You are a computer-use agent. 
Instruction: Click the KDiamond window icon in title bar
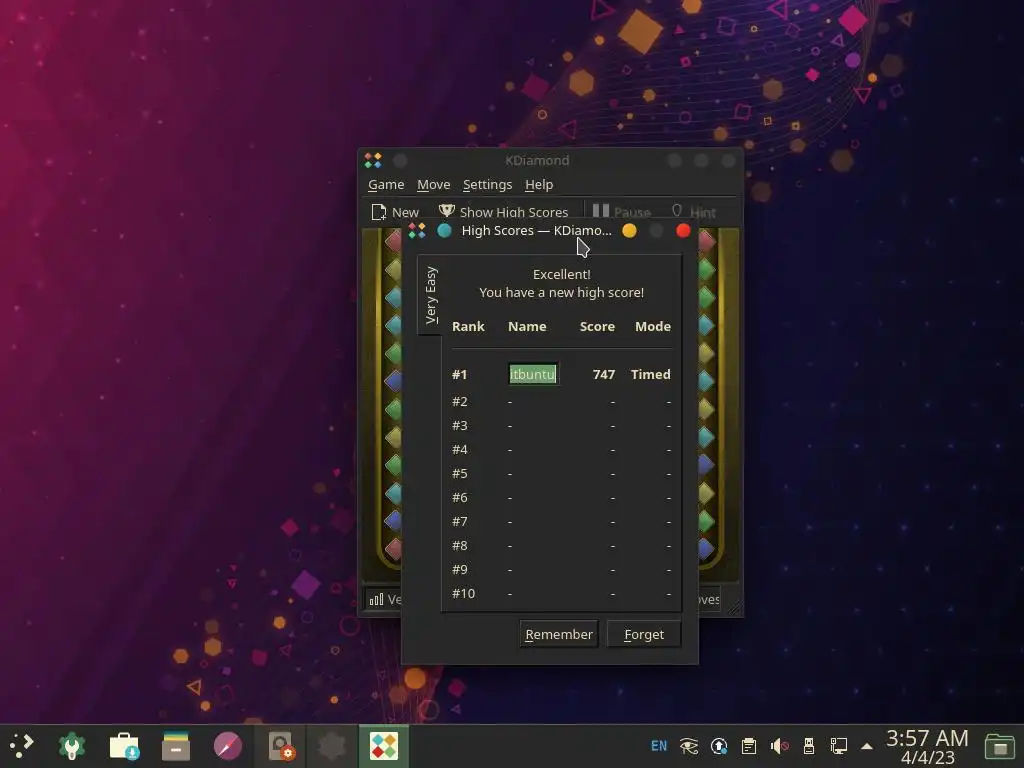[x=373, y=160]
